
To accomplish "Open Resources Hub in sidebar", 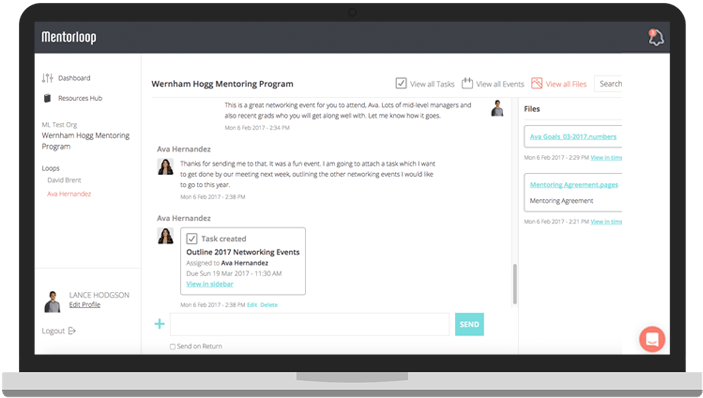I will [x=80, y=98].
